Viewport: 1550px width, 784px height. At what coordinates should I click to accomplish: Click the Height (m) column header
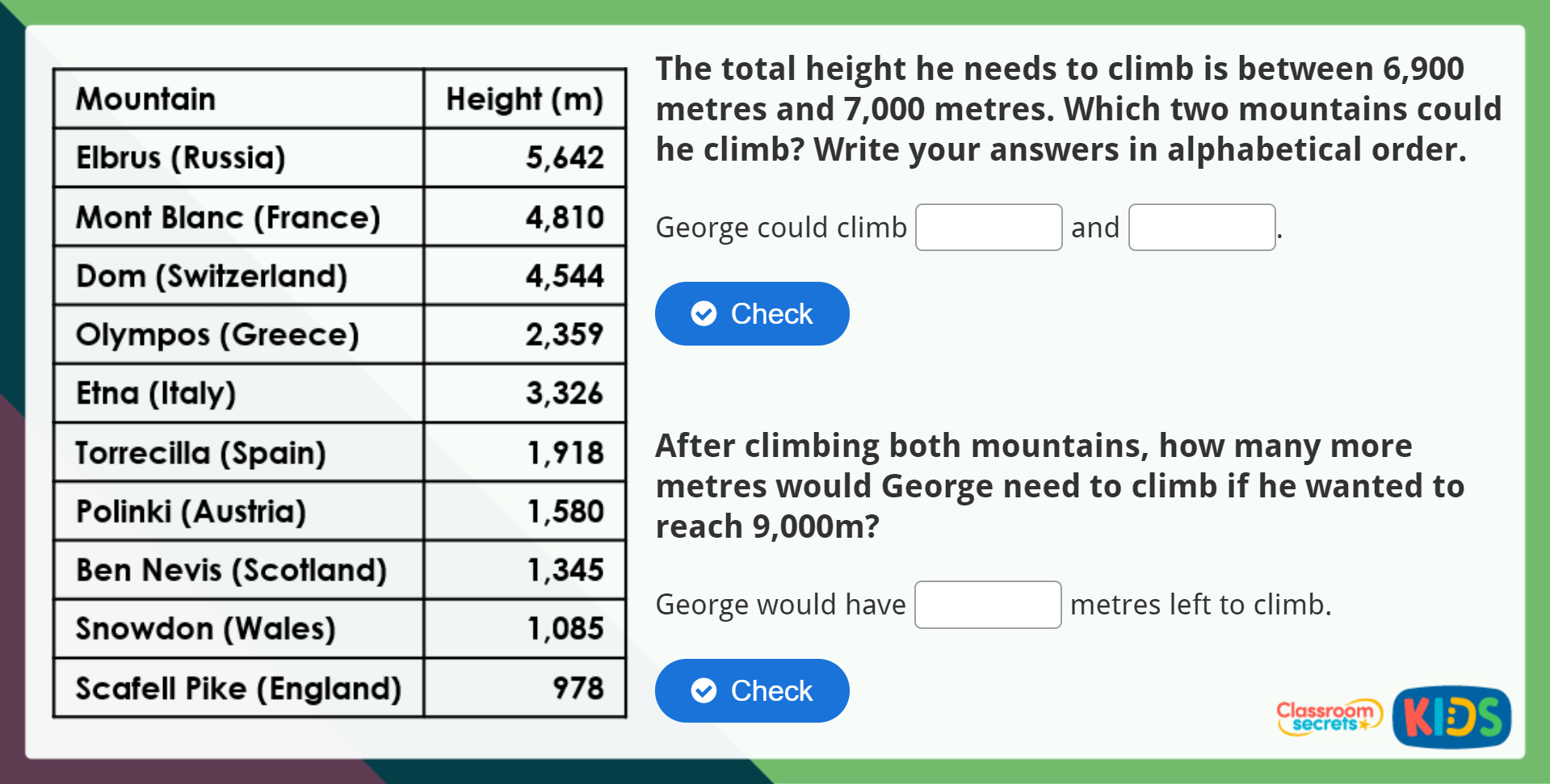coord(524,99)
